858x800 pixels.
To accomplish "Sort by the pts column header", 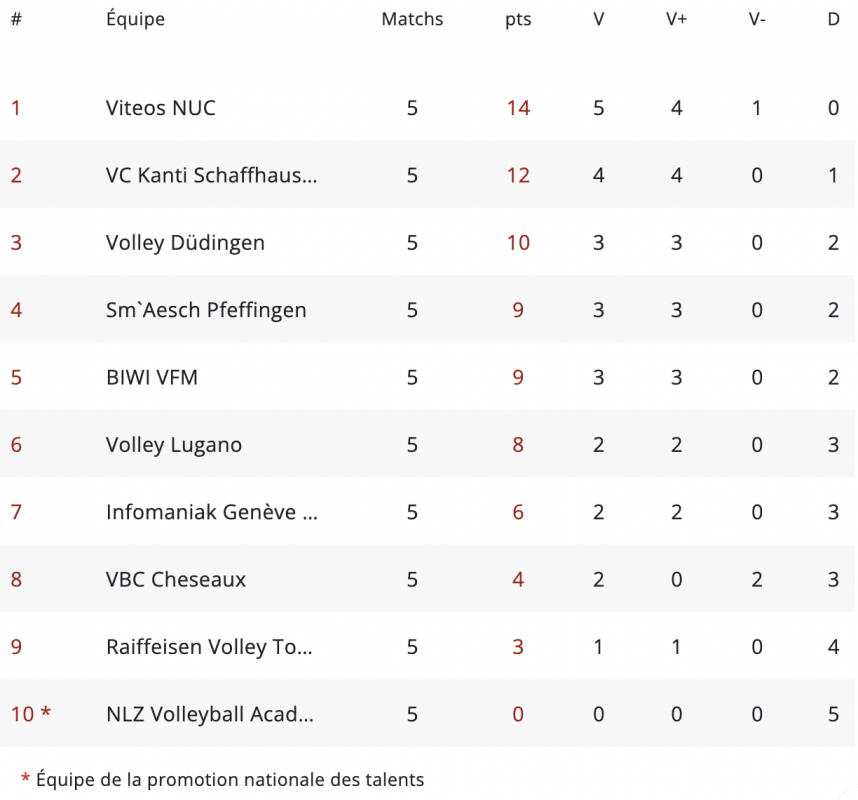I will point(518,20).
